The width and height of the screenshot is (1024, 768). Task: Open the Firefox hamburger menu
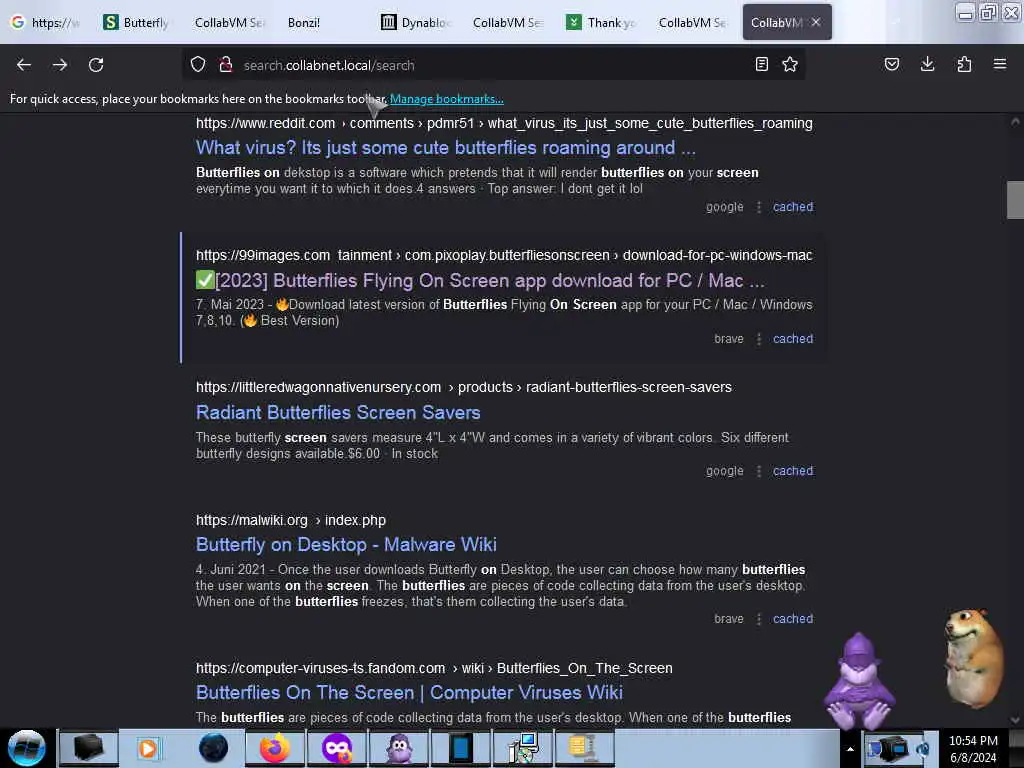click(x=1000, y=64)
